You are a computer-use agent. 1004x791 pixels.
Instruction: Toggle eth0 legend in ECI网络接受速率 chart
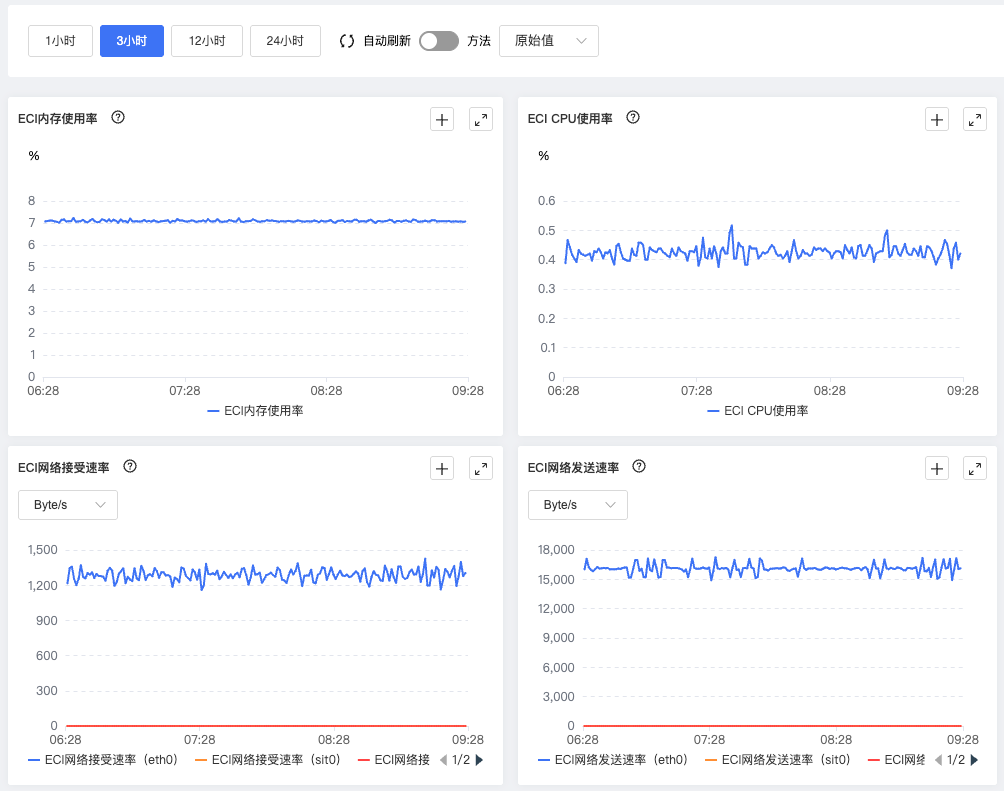pos(102,760)
